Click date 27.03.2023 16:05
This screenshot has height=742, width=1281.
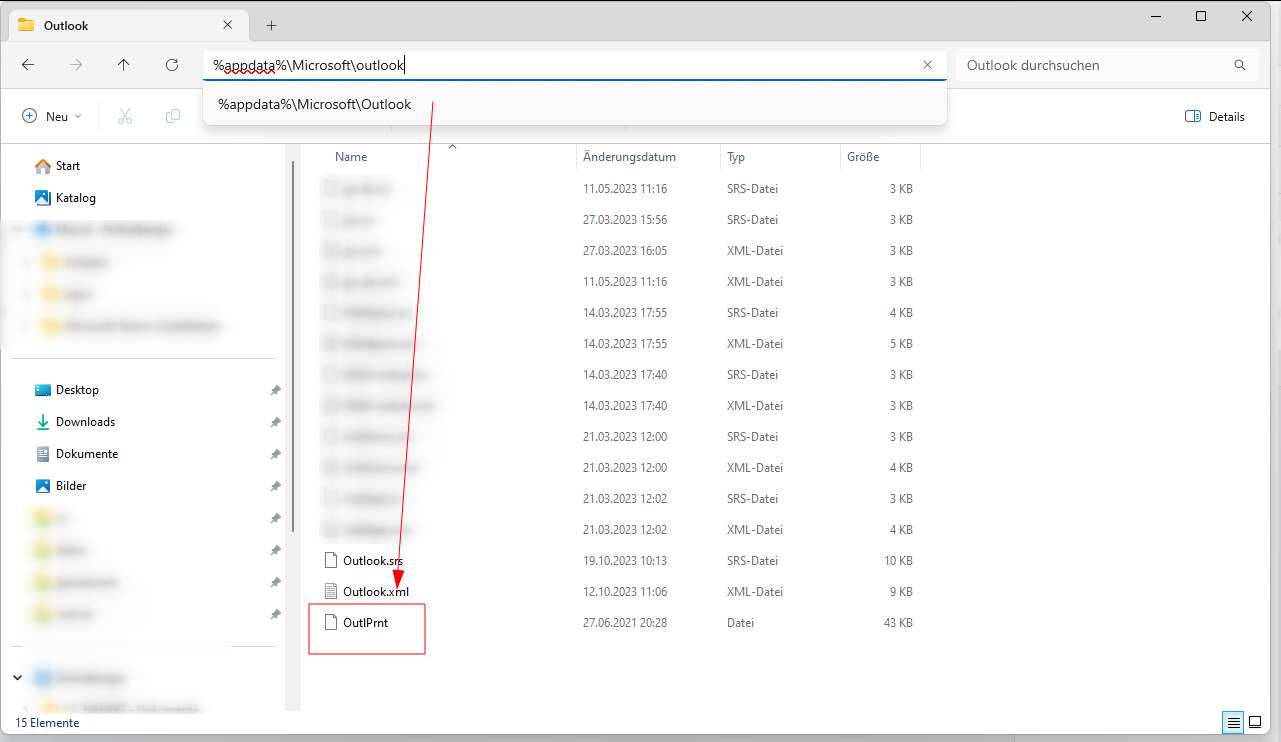point(625,250)
